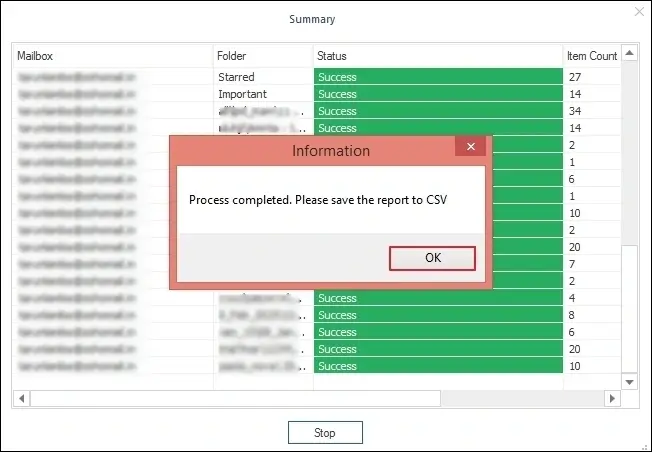The width and height of the screenshot is (652, 452).
Task: Click the vertical scrollbar down arrow
Action: click(630, 381)
